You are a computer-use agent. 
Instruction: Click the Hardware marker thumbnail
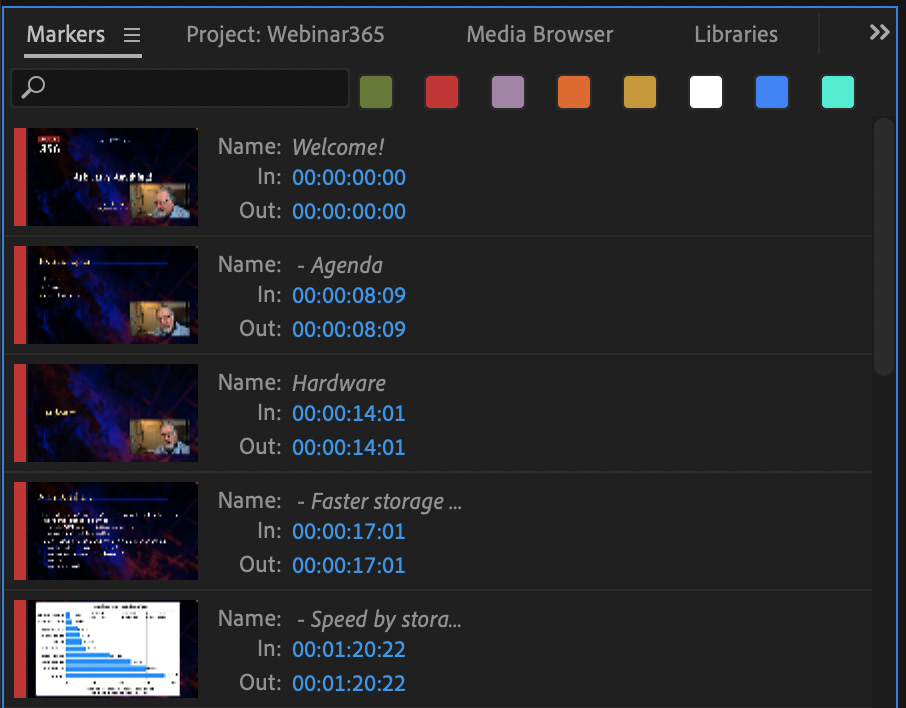(112, 413)
